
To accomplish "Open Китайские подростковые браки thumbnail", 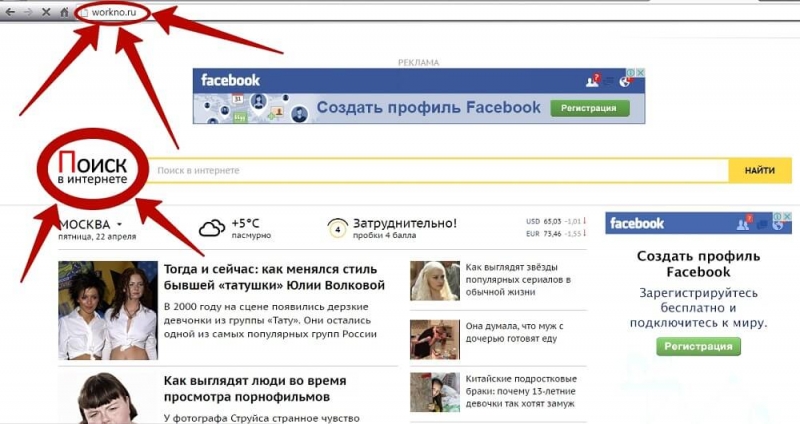I will pyautogui.click(x=435, y=392).
